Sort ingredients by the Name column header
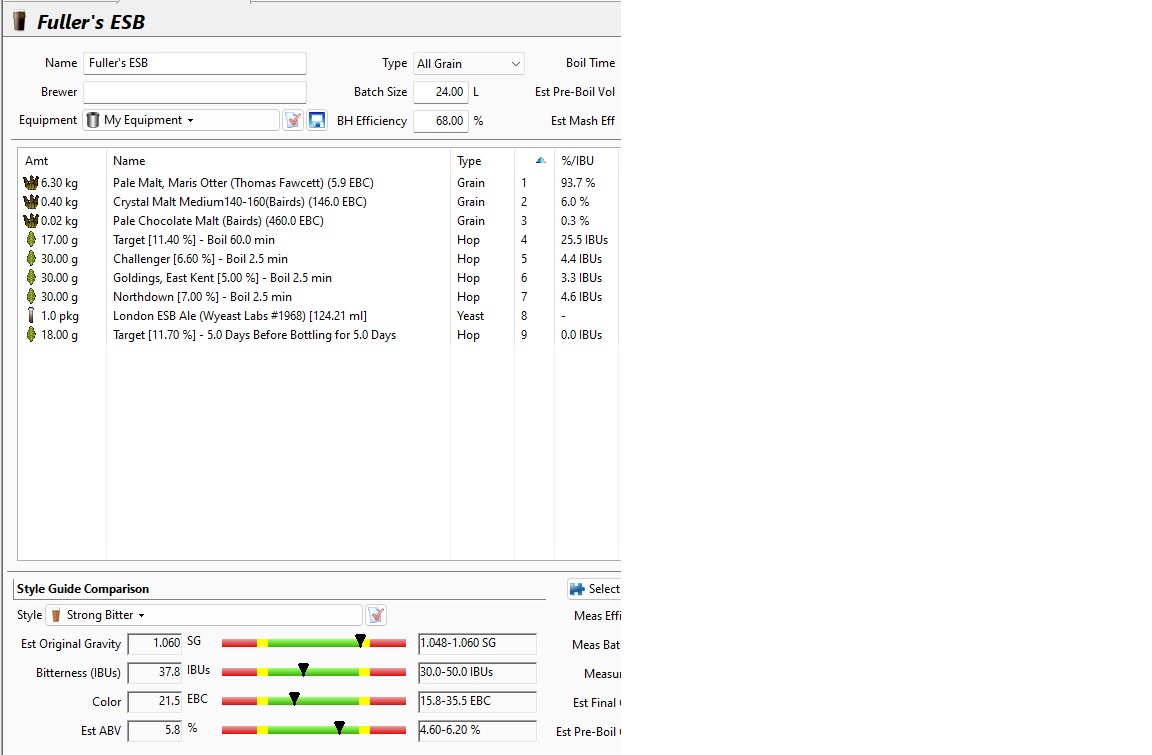 tap(129, 161)
